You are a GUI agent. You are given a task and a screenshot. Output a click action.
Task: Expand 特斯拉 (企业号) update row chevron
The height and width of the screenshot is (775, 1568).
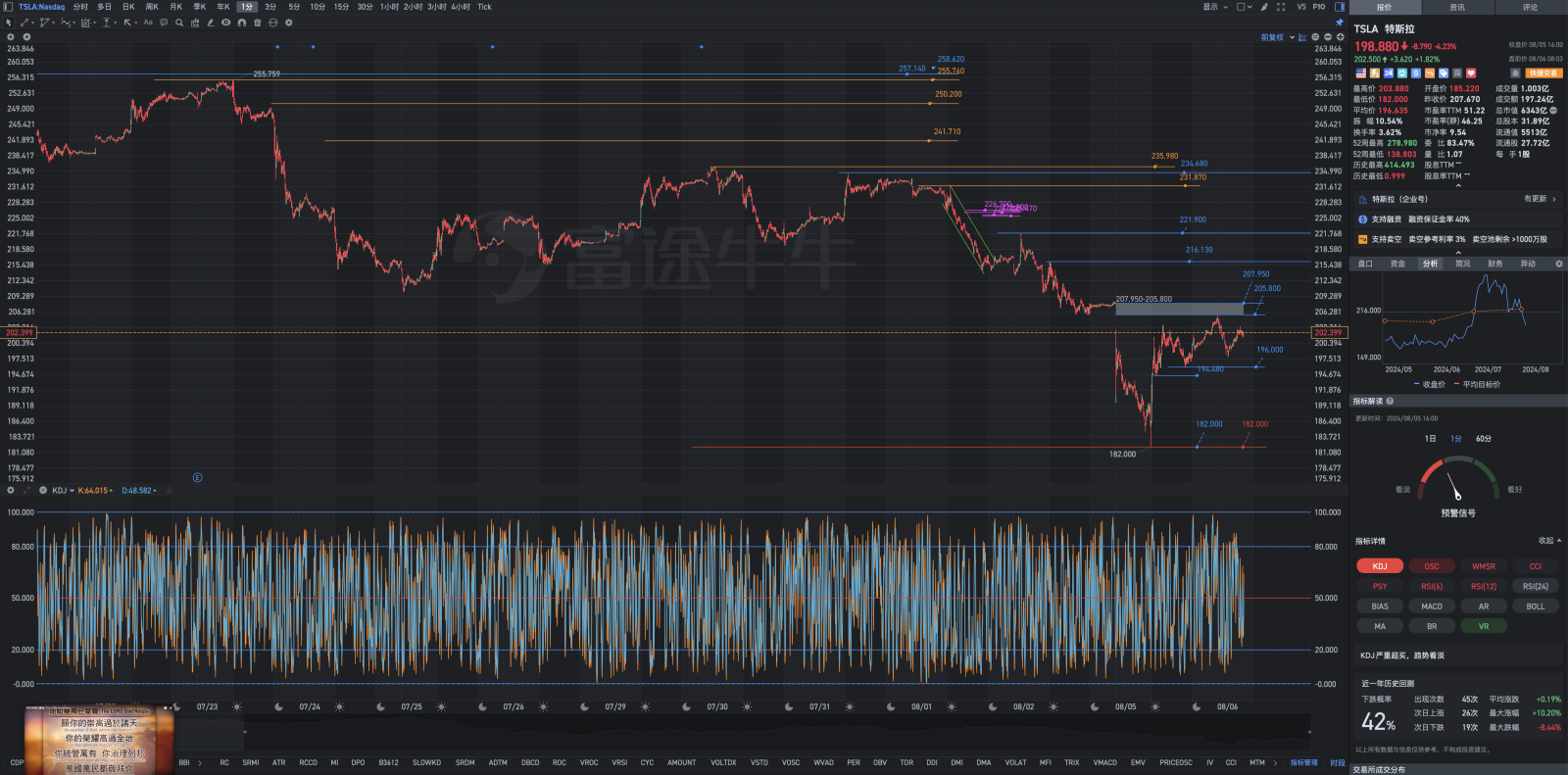pyautogui.click(x=1554, y=199)
